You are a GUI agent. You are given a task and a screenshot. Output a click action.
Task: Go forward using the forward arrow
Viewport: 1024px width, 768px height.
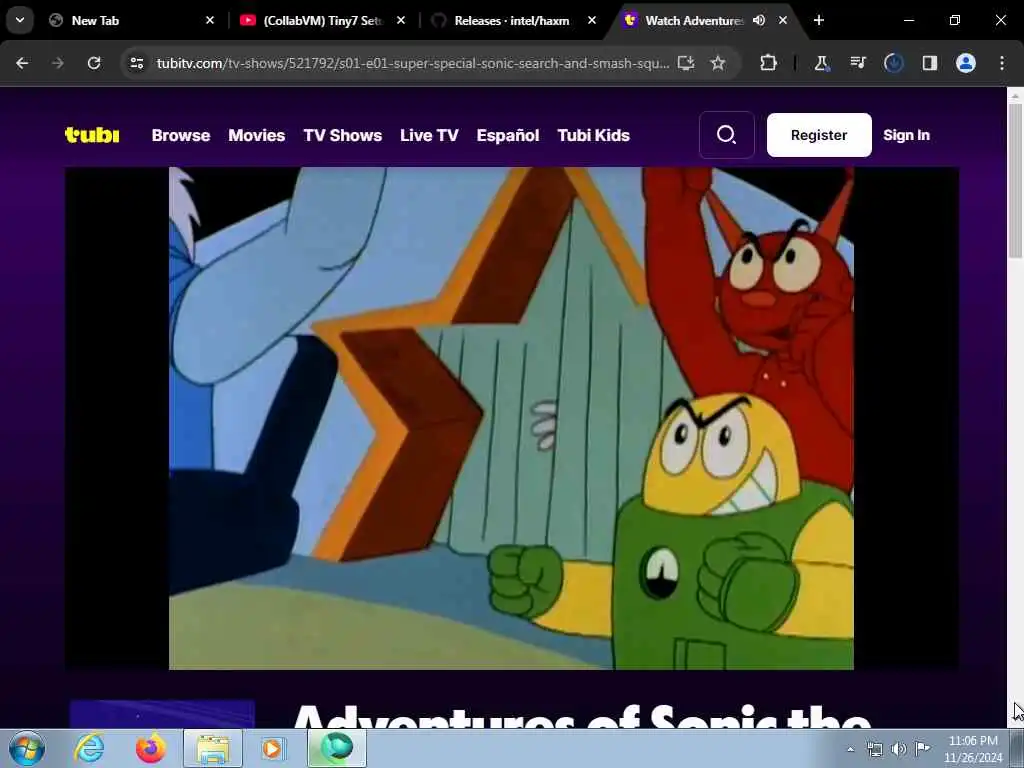(x=57, y=63)
